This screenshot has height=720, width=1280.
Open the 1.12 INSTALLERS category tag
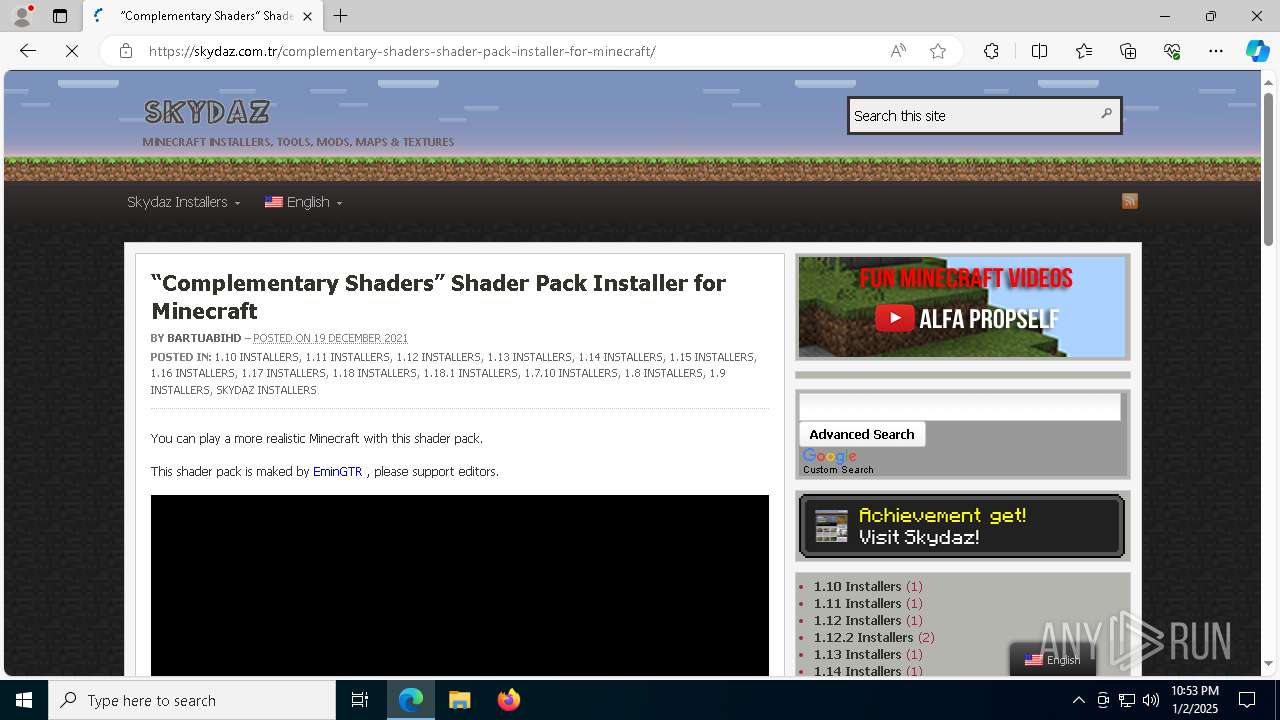[438, 357]
